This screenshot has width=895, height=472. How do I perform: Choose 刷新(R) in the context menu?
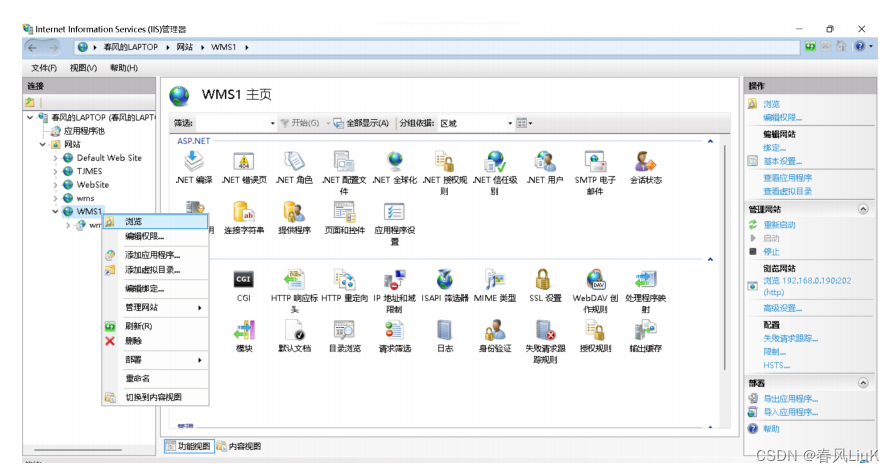click(155, 326)
